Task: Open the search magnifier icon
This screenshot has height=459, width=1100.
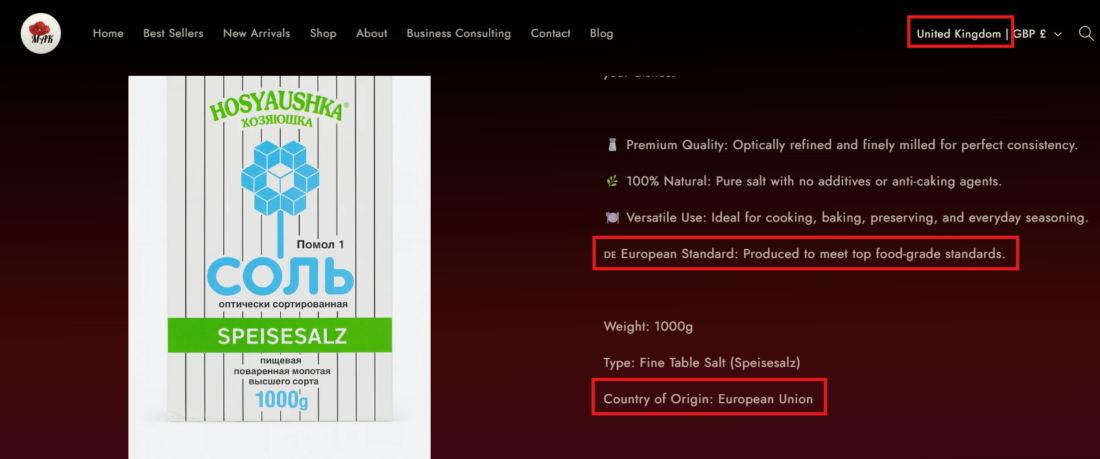Action: [1085, 33]
